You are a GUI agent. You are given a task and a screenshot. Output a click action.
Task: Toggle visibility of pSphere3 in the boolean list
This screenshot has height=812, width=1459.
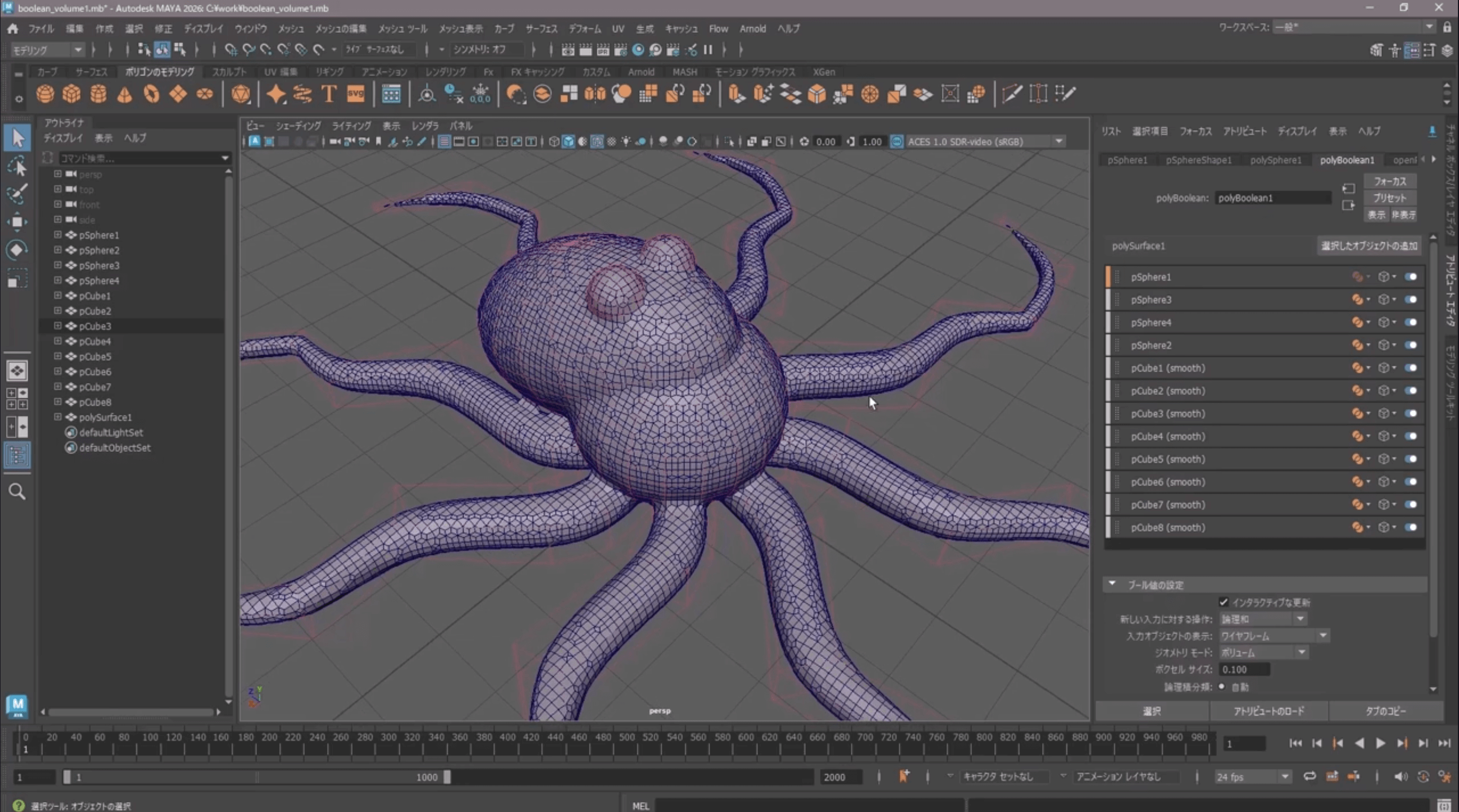[1411, 300]
